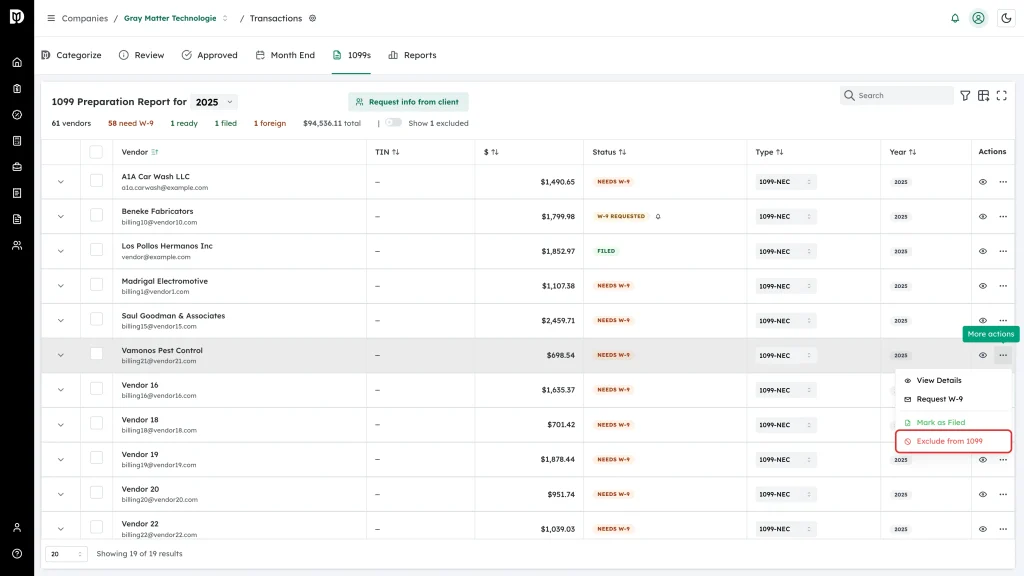Expand the Beneke Fabricators row
The height and width of the screenshot is (576, 1024).
pos(61,216)
